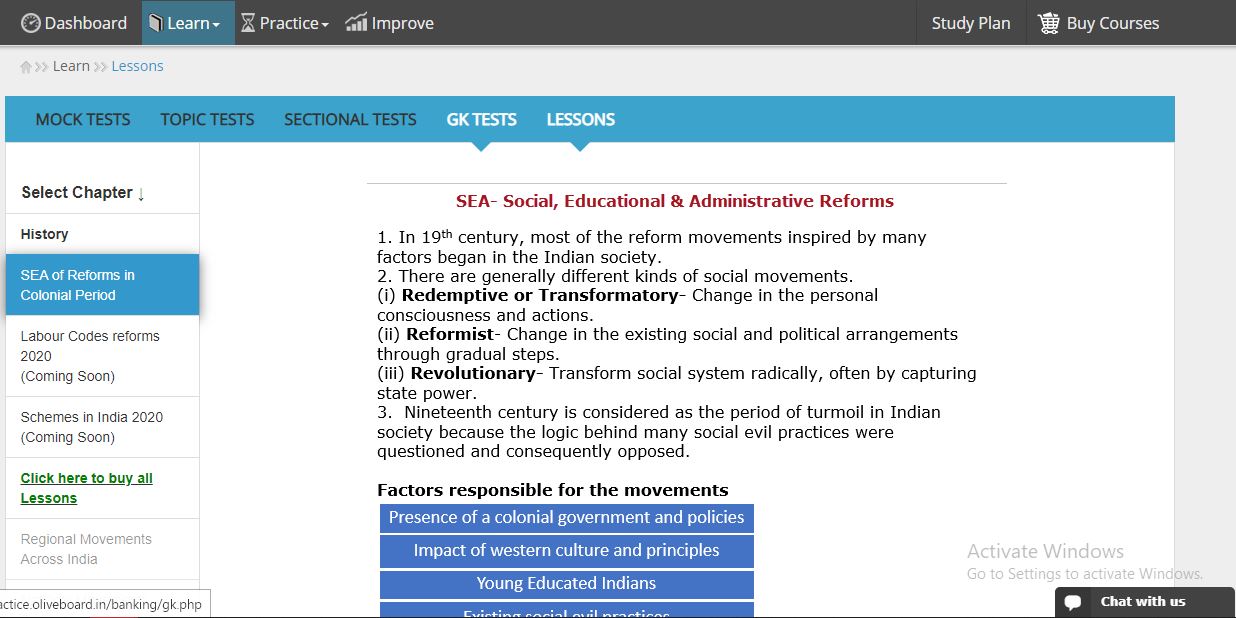The image size is (1236, 618).
Task: Click the Improve bar chart icon
Action: [356, 23]
